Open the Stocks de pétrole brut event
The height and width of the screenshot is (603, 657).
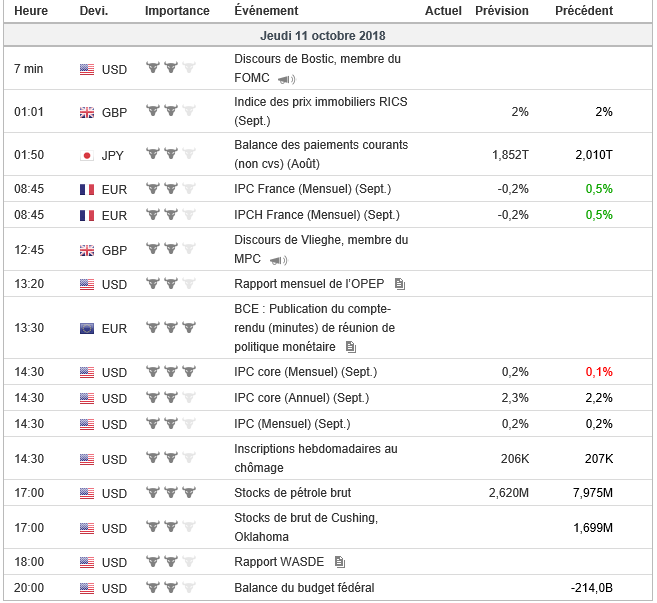(x=292, y=493)
